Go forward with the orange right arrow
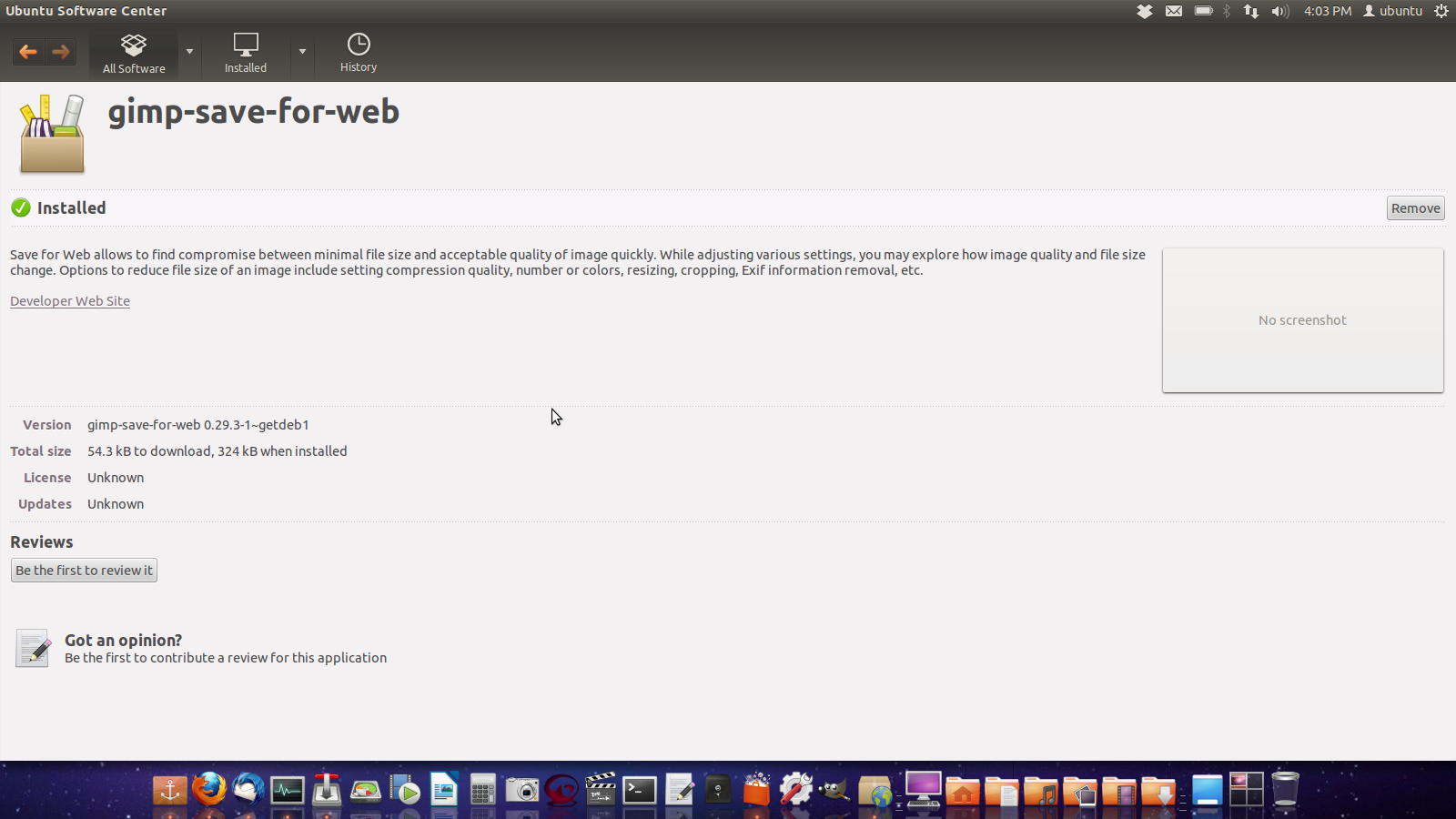This screenshot has width=1456, height=819. (61, 52)
